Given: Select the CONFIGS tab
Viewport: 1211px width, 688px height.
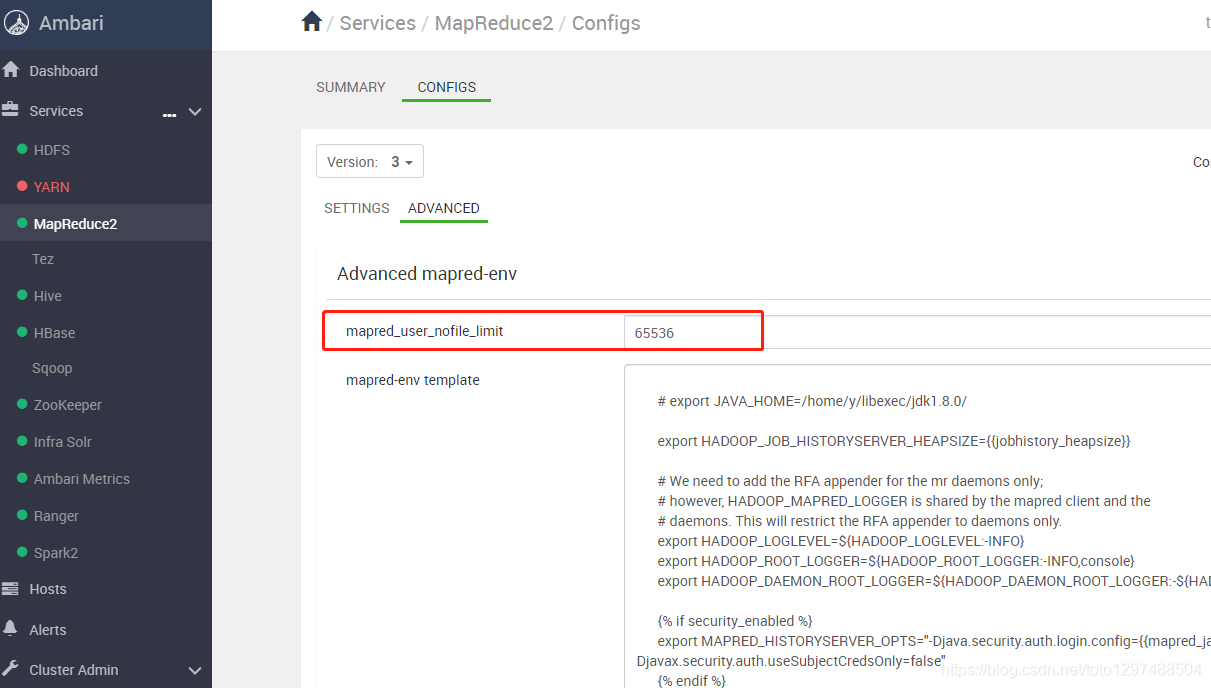Looking at the screenshot, I should coord(447,87).
